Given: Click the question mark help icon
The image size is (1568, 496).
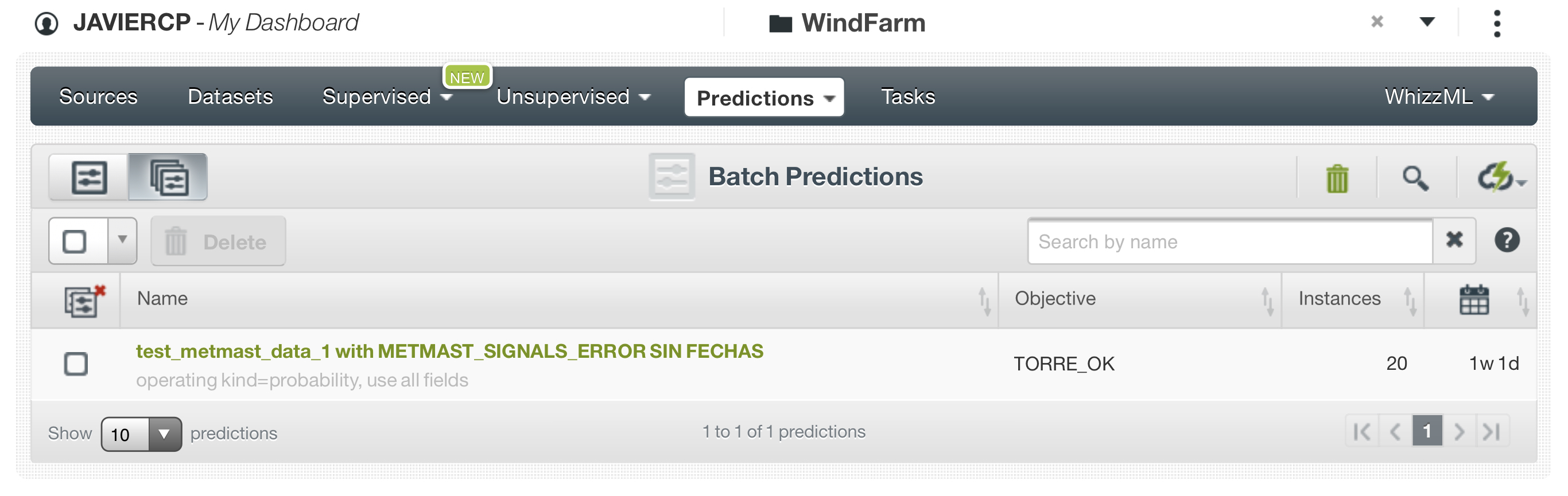Looking at the screenshot, I should point(1507,241).
